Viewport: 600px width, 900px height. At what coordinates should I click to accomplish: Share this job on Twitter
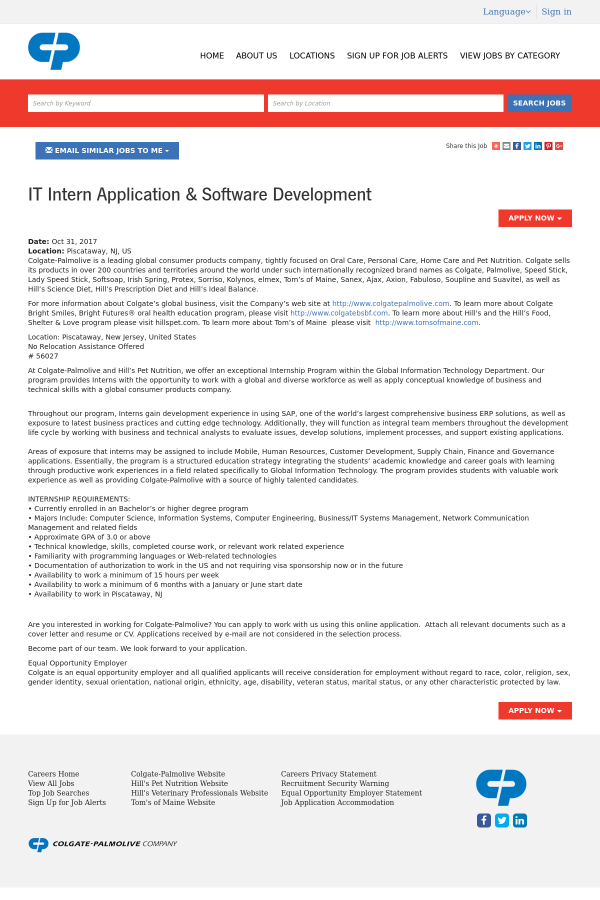[x=527, y=146]
